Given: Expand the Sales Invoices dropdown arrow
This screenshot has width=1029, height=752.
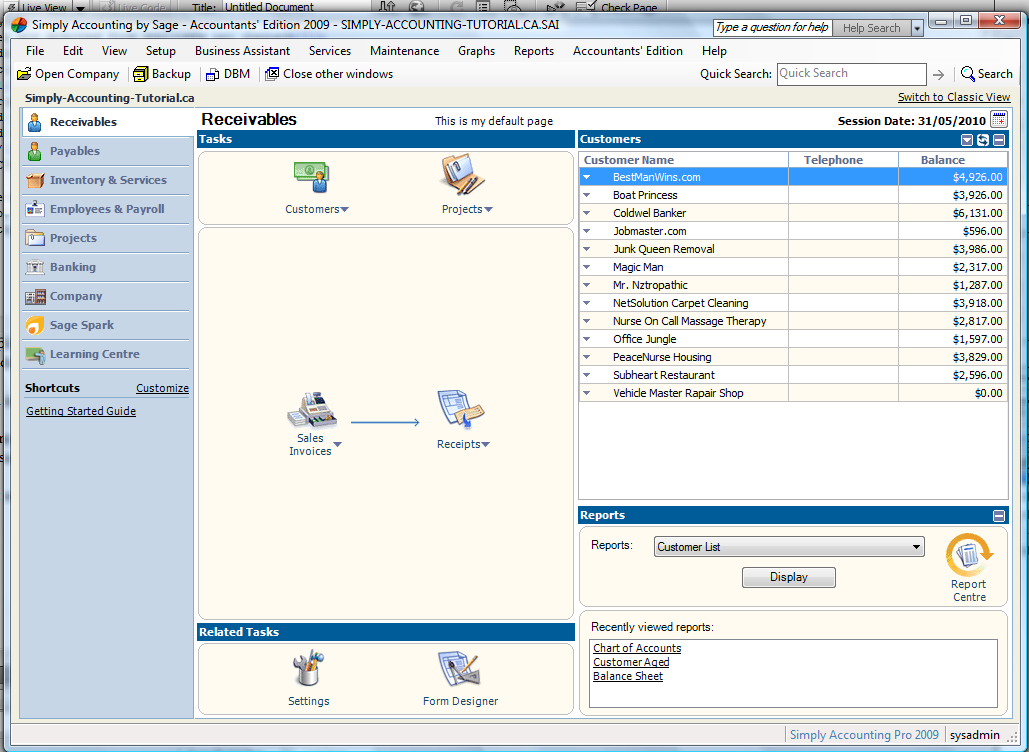Looking at the screenshot, I should click(x=337, y=444).
